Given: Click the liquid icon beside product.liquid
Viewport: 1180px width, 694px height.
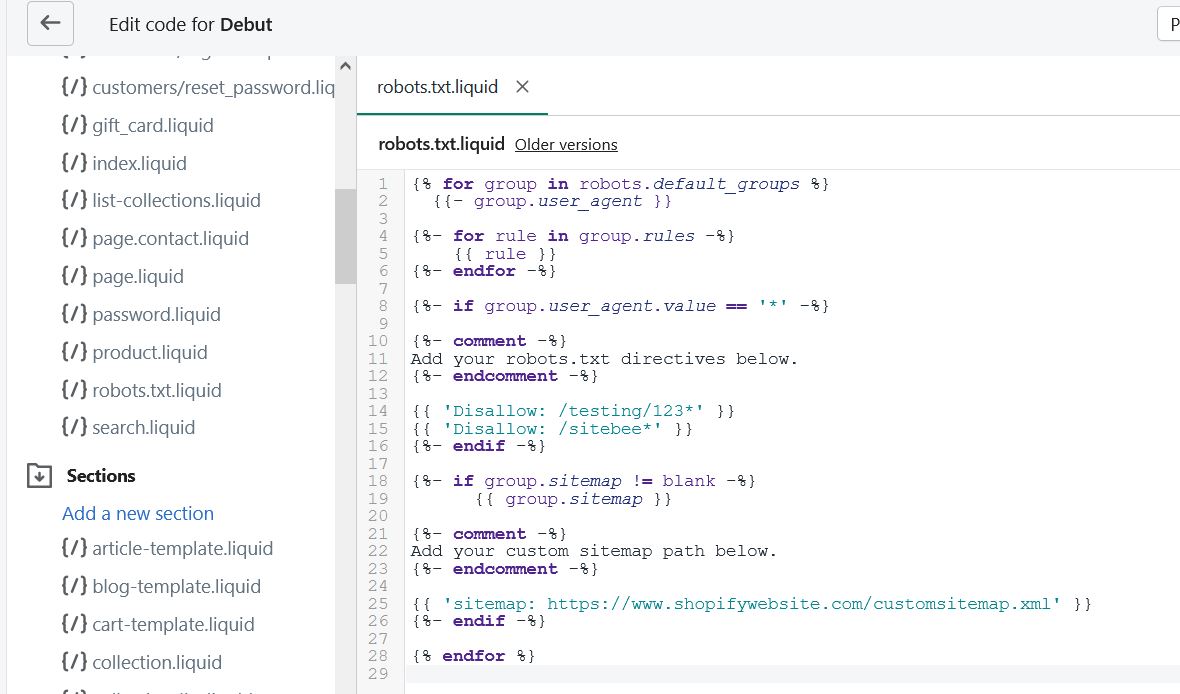Looking at the screenshot, I should [75, 352].
